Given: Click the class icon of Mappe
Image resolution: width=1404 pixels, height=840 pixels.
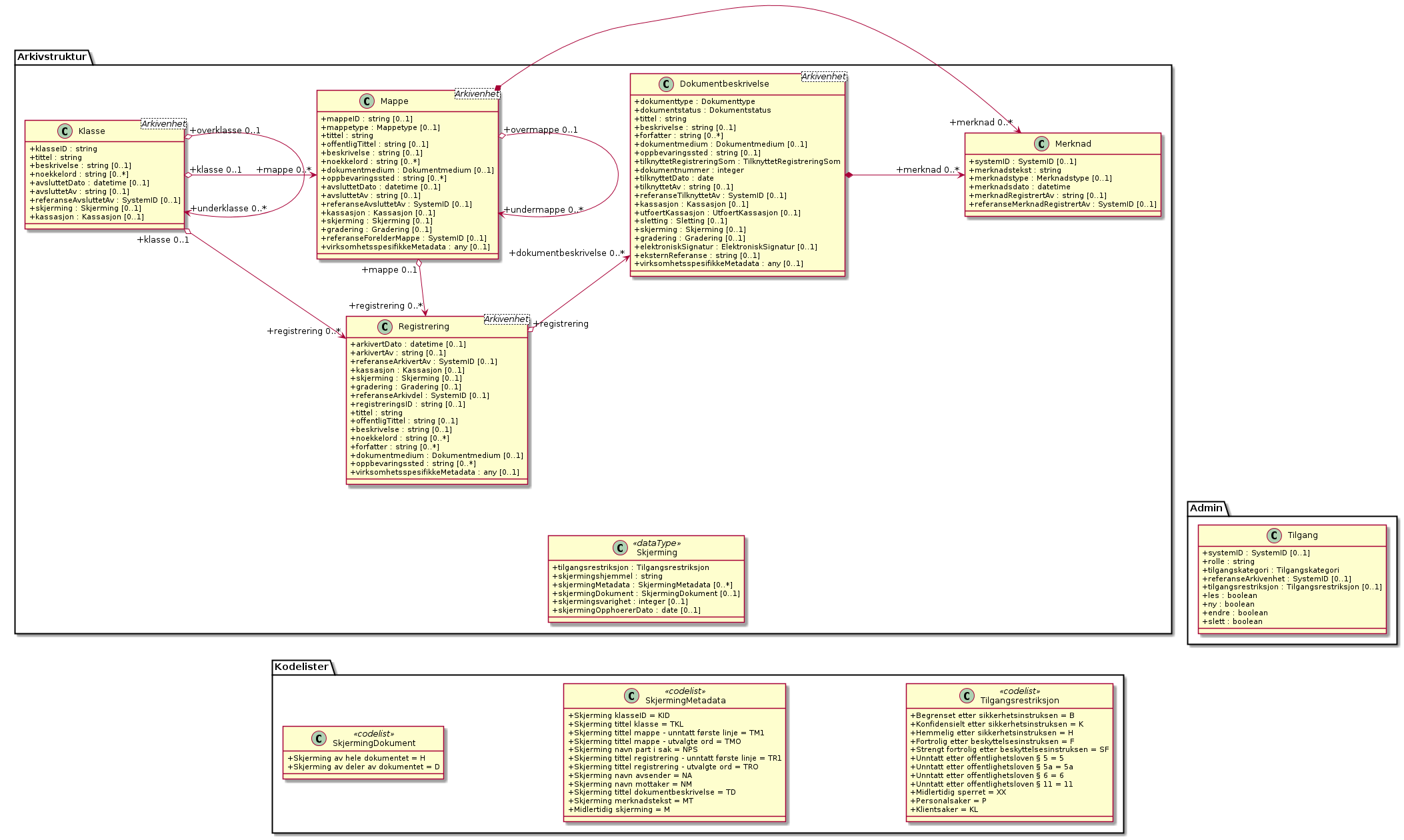Looking at the screenshot, I should (366, 101).
